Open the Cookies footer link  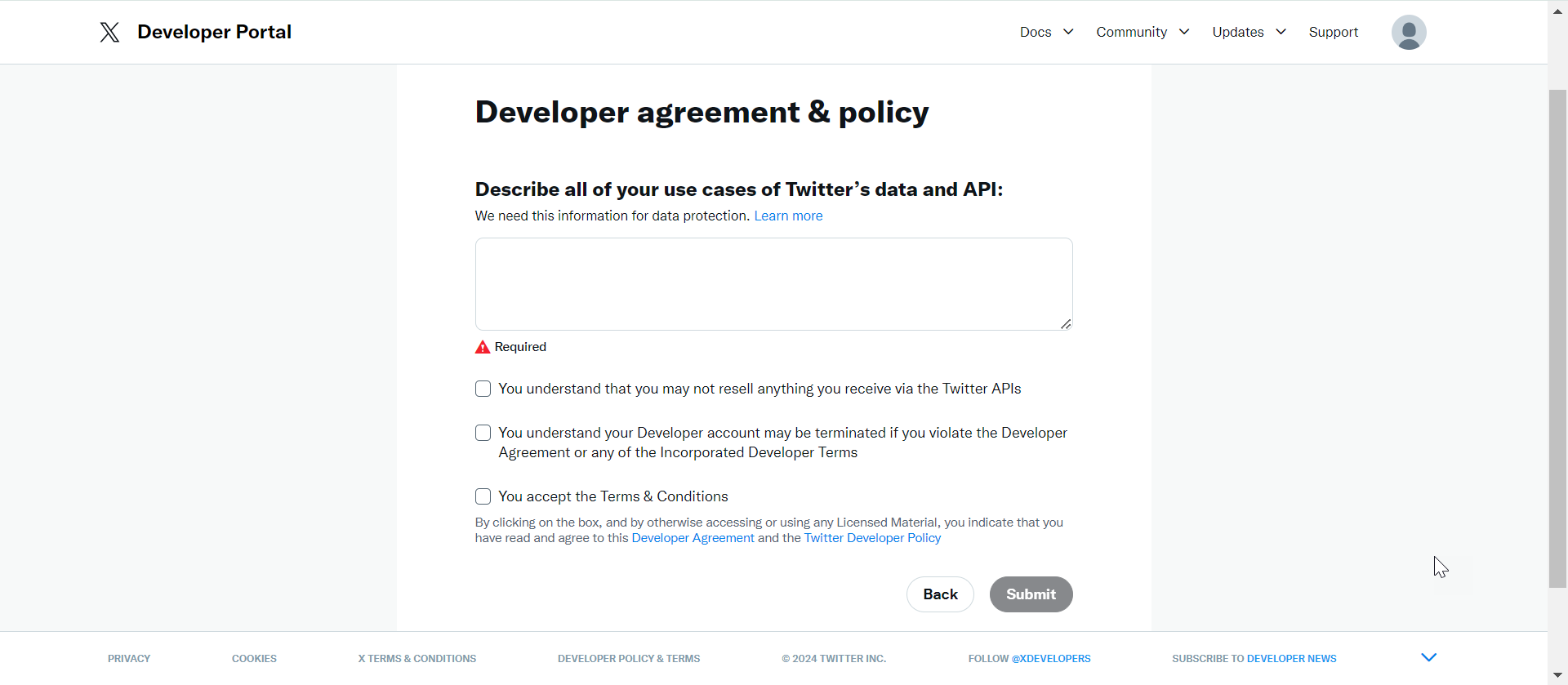click(x=254, y=659)
